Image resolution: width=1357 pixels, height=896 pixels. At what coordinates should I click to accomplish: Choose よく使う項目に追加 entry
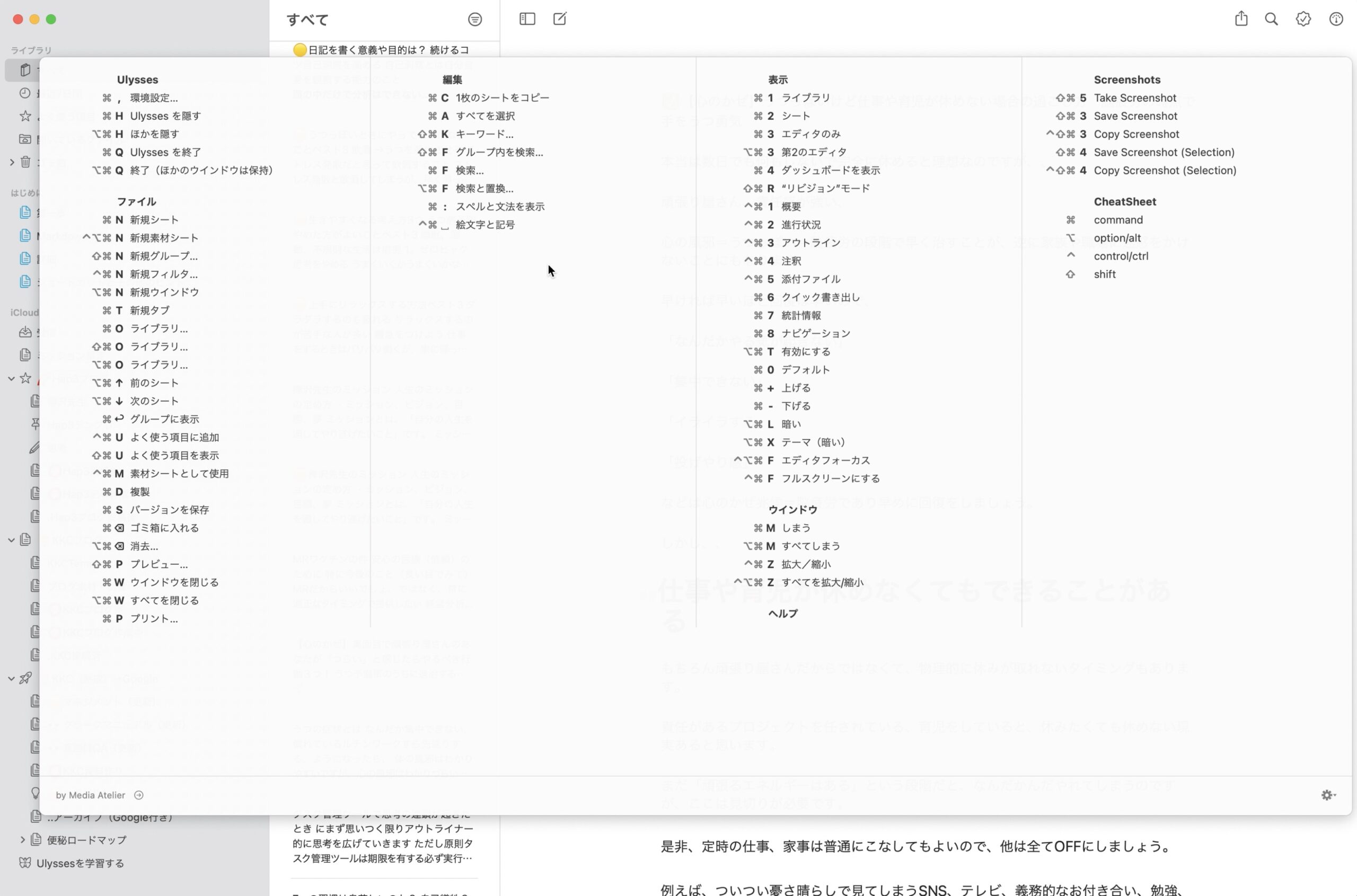coord(174,437)
